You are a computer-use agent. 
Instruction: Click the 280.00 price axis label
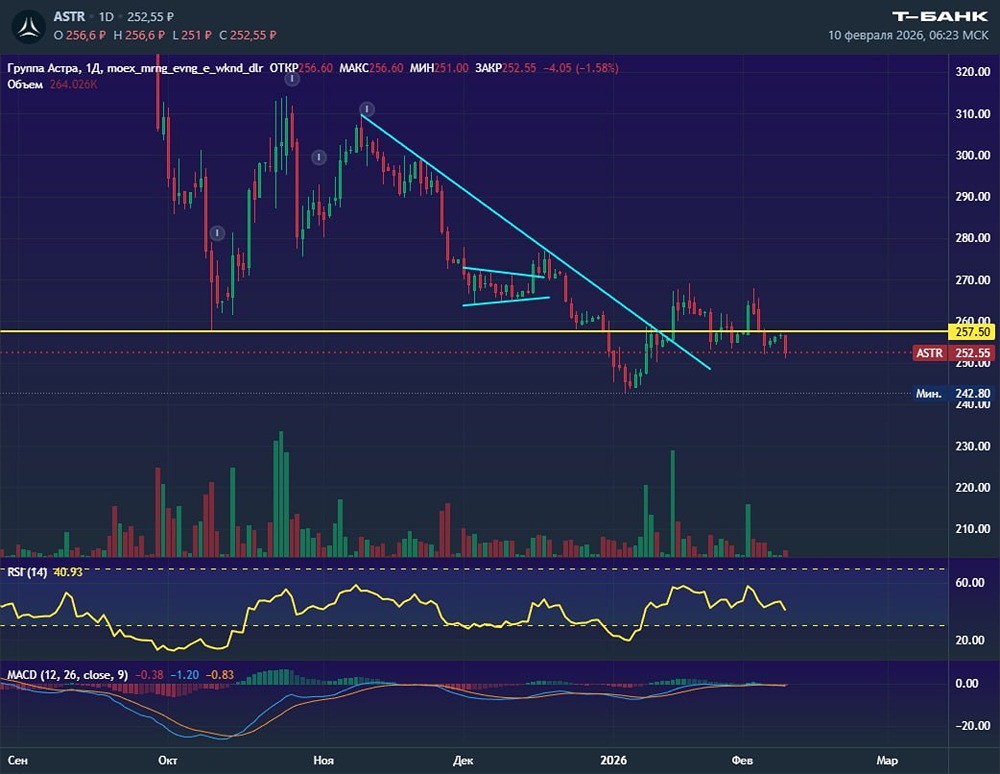(x=973, y=238)
